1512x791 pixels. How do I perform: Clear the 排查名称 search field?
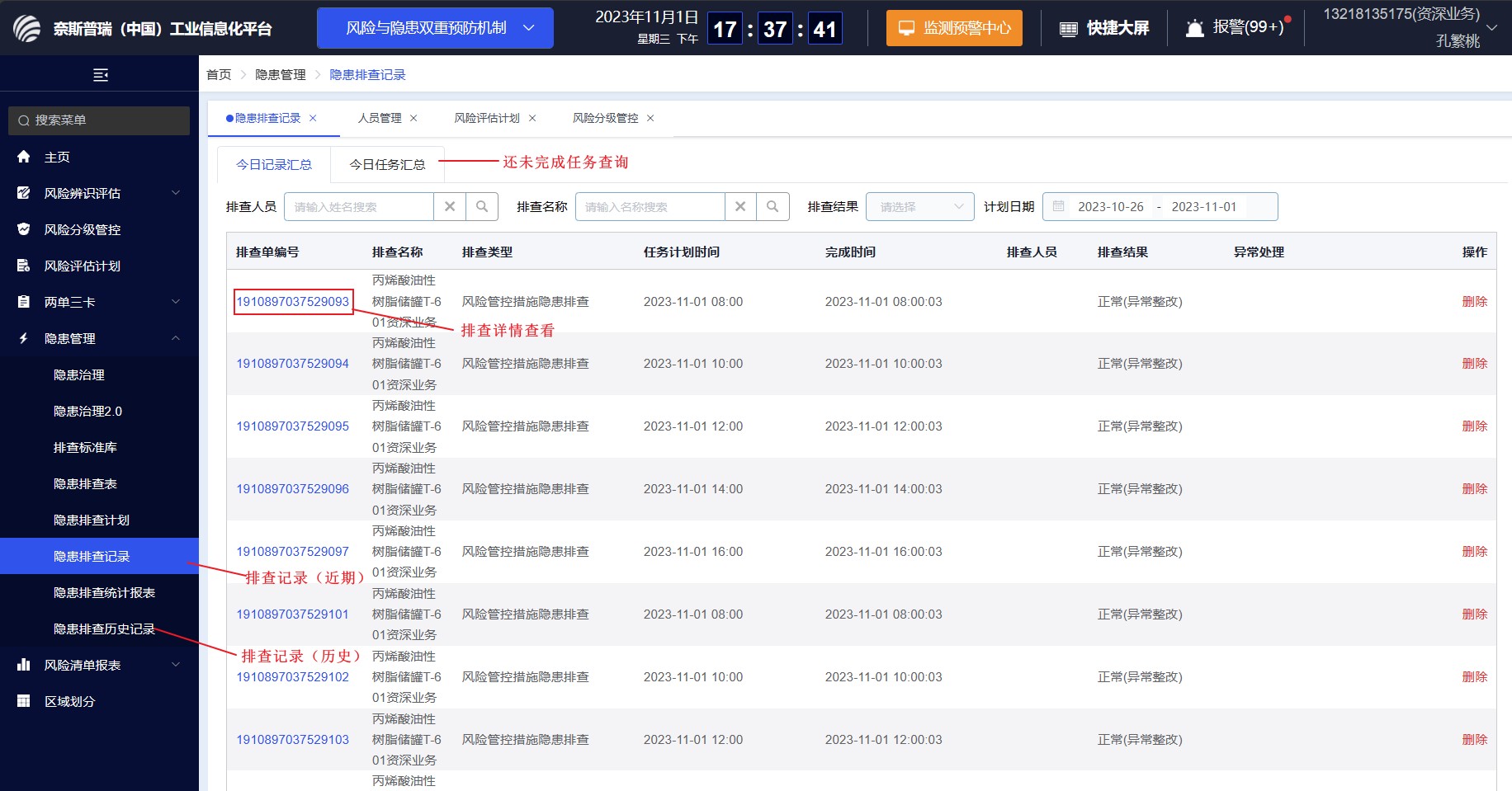[x=740, y=207]
